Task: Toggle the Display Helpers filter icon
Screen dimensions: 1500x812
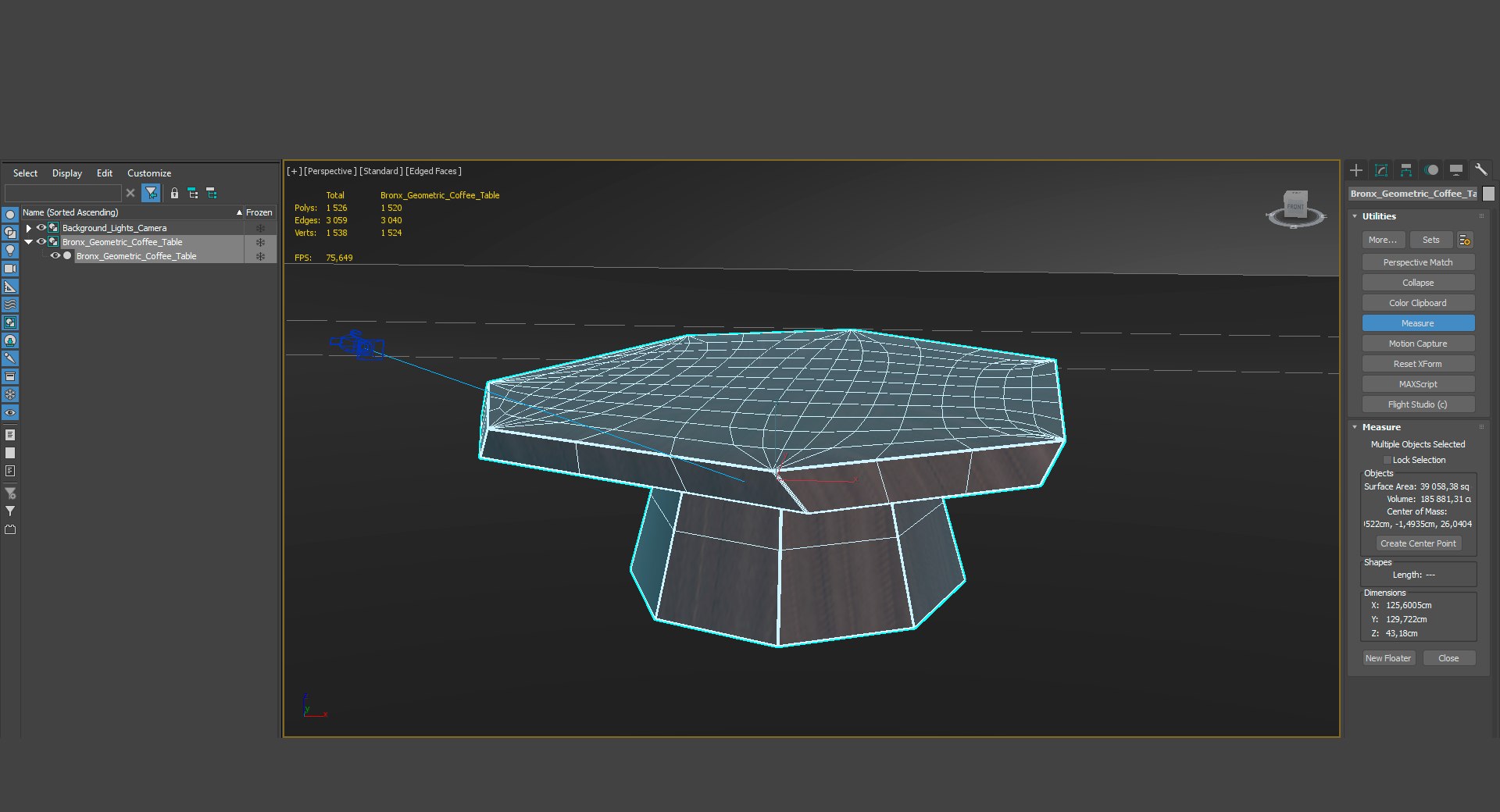Action: [x=10, y=287]
